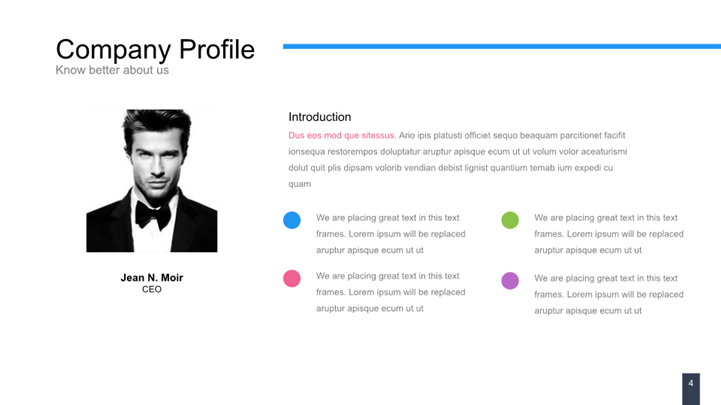Click the "Company Profile" title
Image resolution: width=721 pixels, height=405 pixels.
(x=155, y=49)
